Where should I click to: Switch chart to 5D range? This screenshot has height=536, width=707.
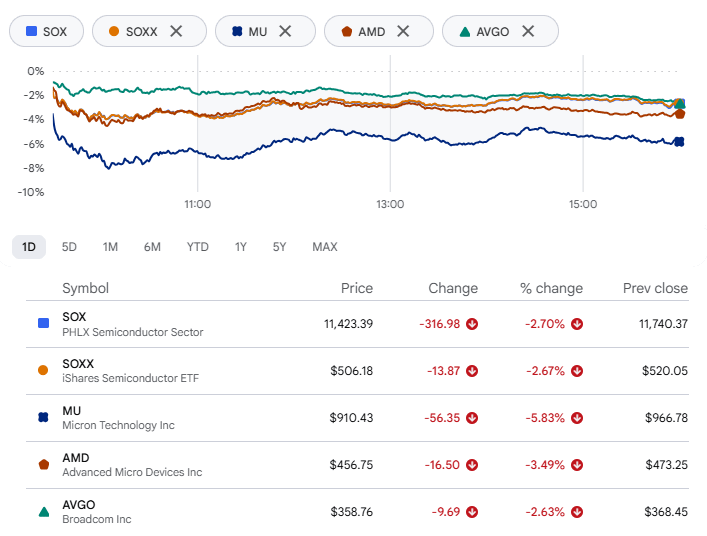pyautogui.click(x=69, y=247)
